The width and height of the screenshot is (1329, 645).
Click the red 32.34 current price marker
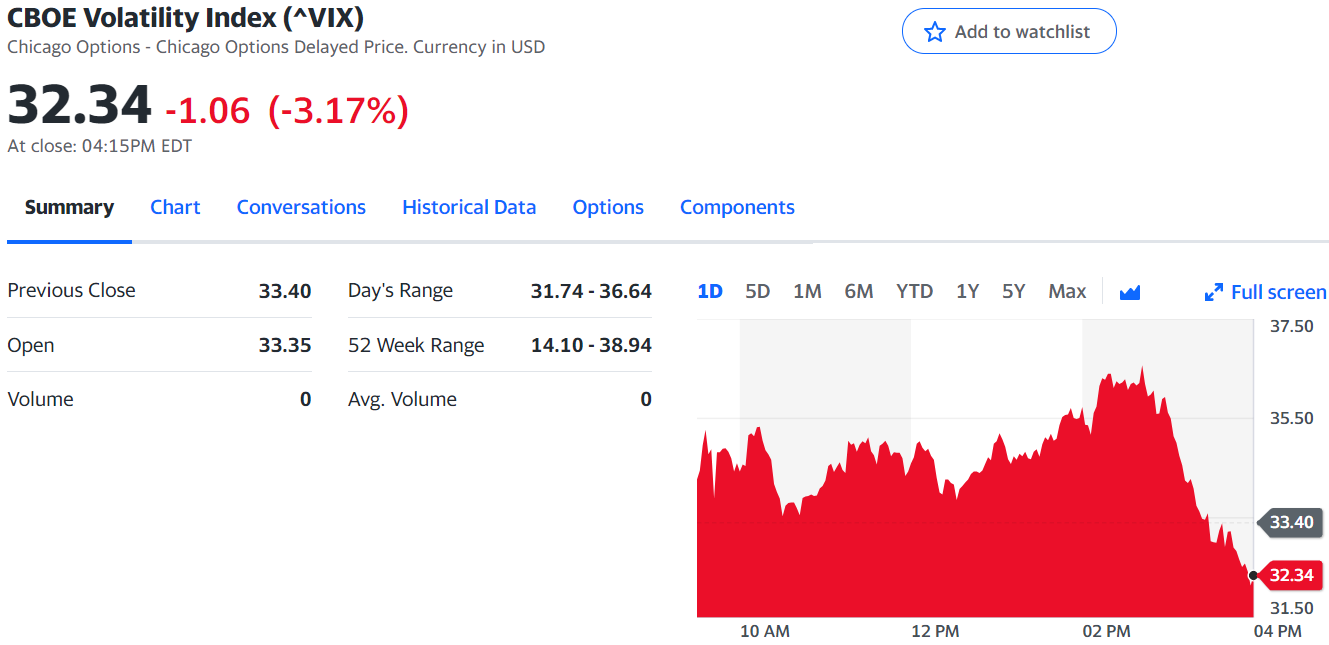pos(1289,575)
